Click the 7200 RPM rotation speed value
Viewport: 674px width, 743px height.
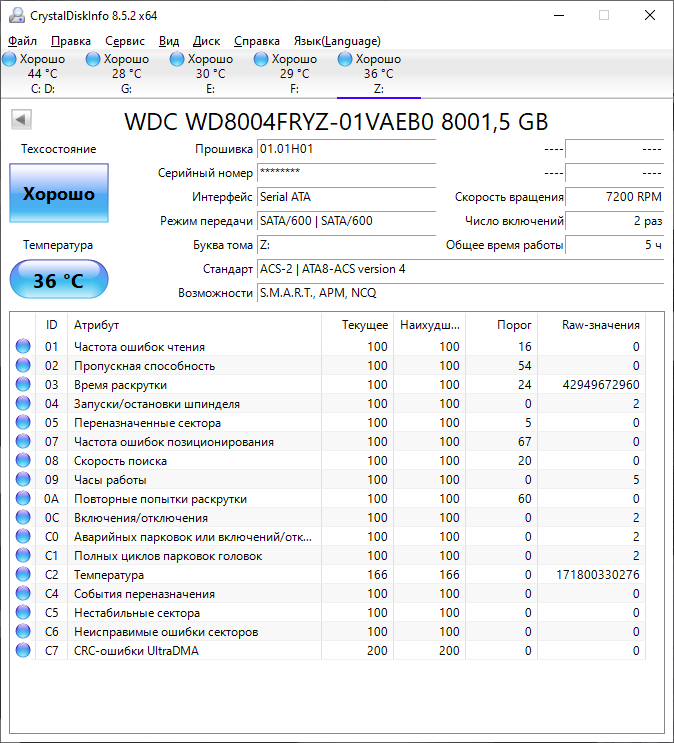click(614, 197)
